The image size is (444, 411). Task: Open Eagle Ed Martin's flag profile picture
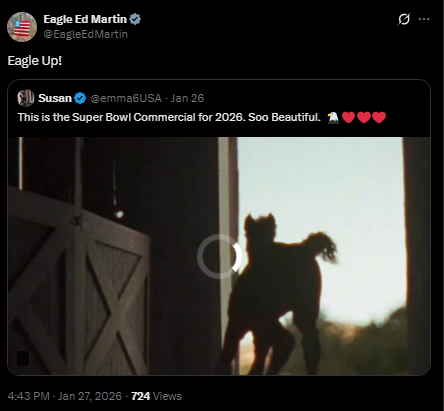point(22,27)
